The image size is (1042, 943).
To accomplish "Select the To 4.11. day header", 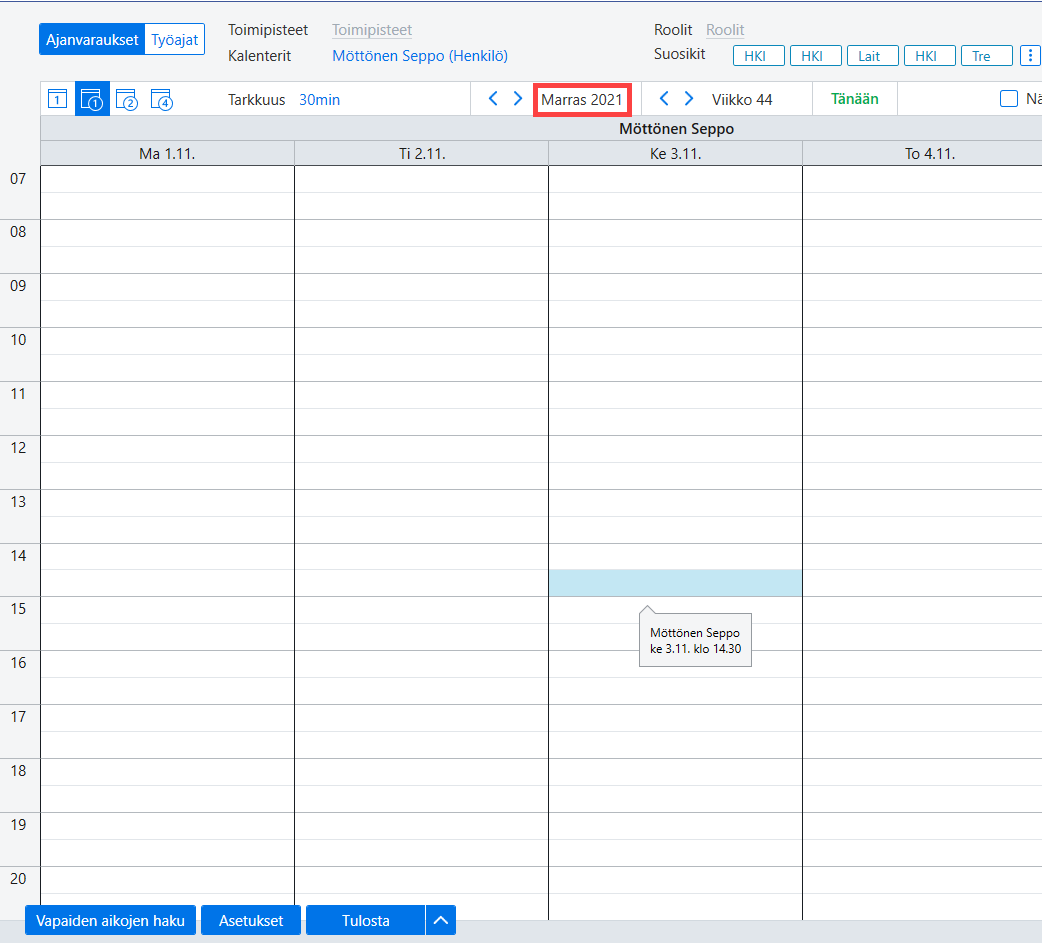I will click(922, 154).
